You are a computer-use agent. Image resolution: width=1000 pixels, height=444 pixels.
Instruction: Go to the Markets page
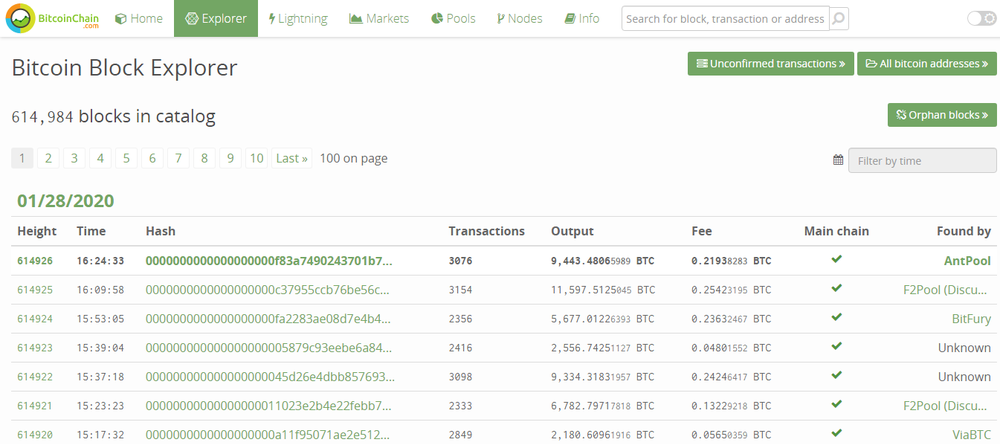[x=379, y=18]
